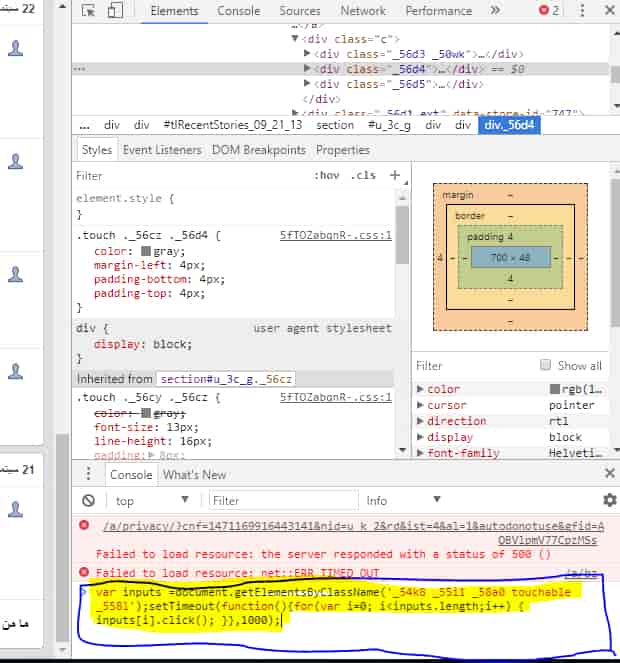Expand the _56d5 div node

[307, 83]
